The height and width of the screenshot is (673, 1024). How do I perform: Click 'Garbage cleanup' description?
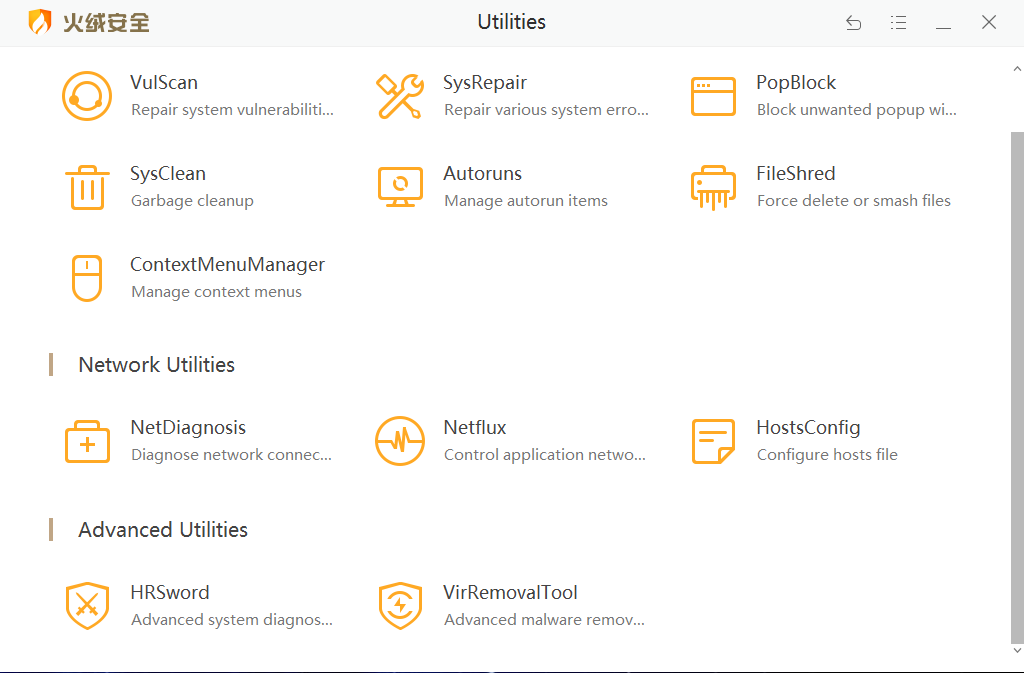tap(192, 201)
